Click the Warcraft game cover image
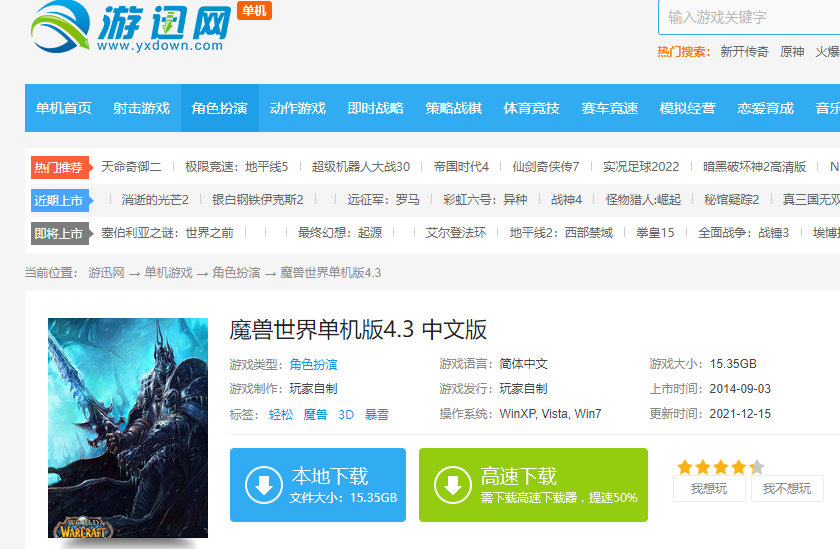Screen dimensions: 840x549 (x=128, y=428)
